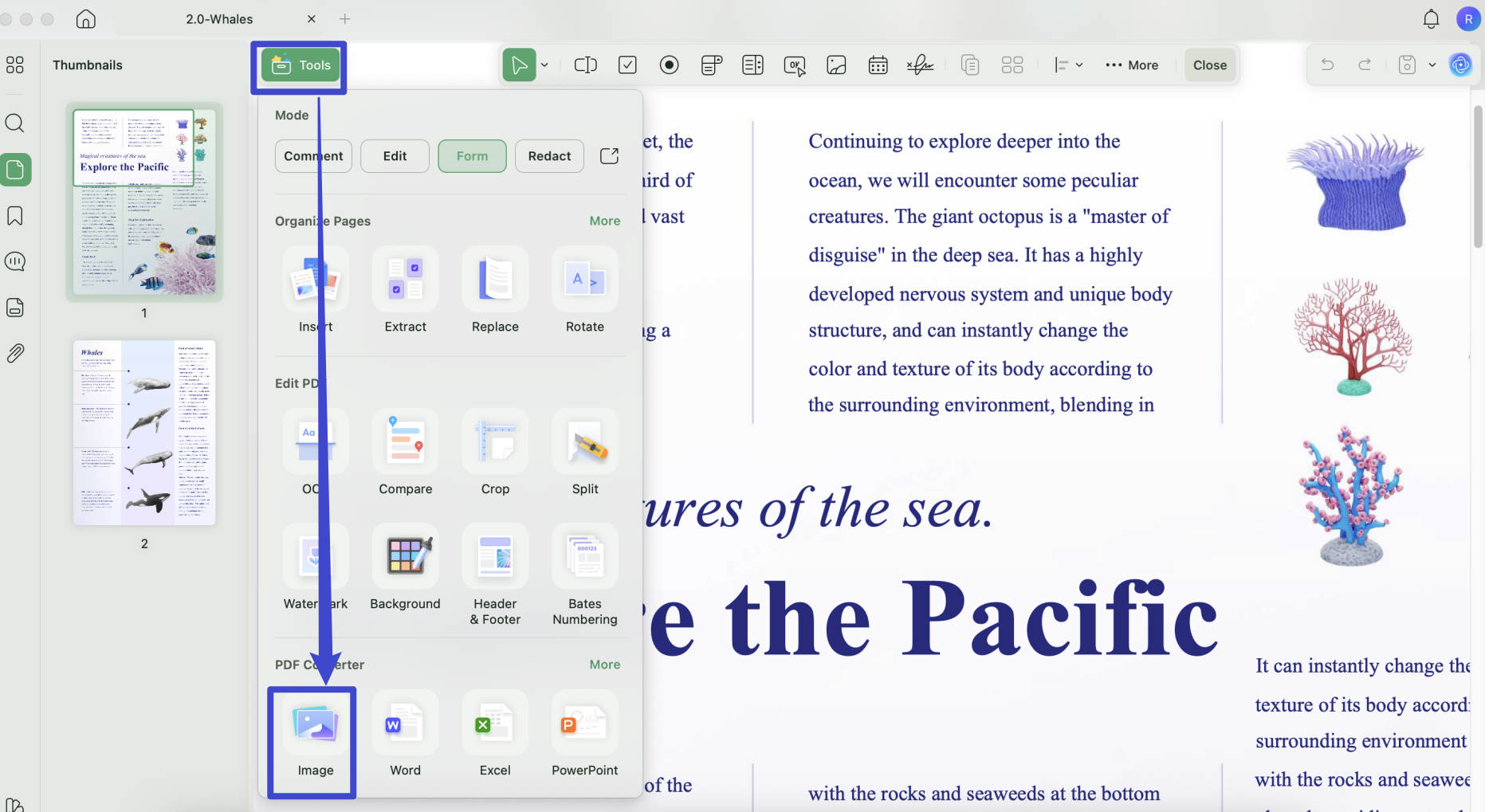Screen dimensions: 1485x812
Task: Add an image form field
Action: point(836,65)
